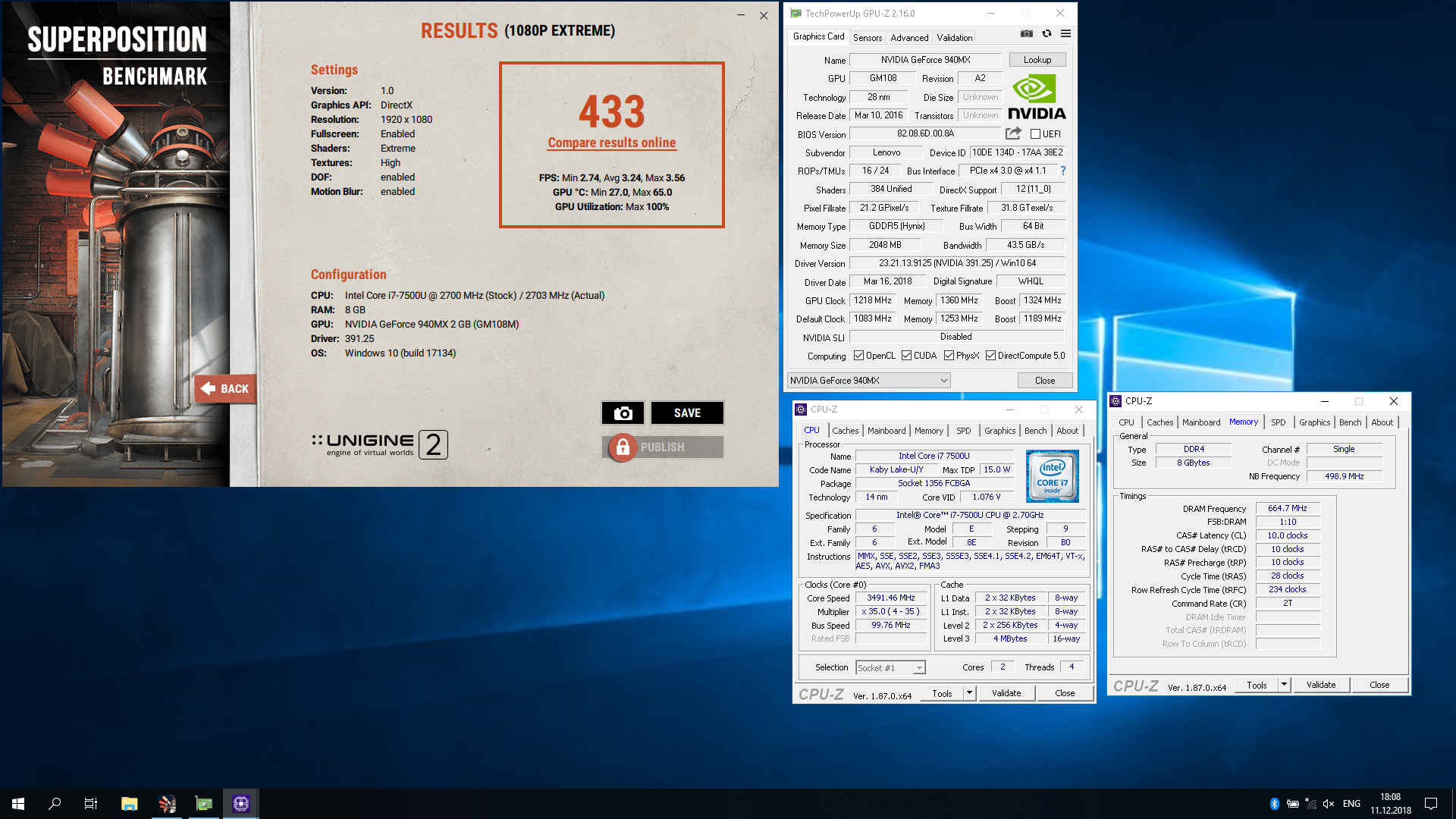Click the Lookup button in GPU-Z
1456x819 pixels.
1037,60
